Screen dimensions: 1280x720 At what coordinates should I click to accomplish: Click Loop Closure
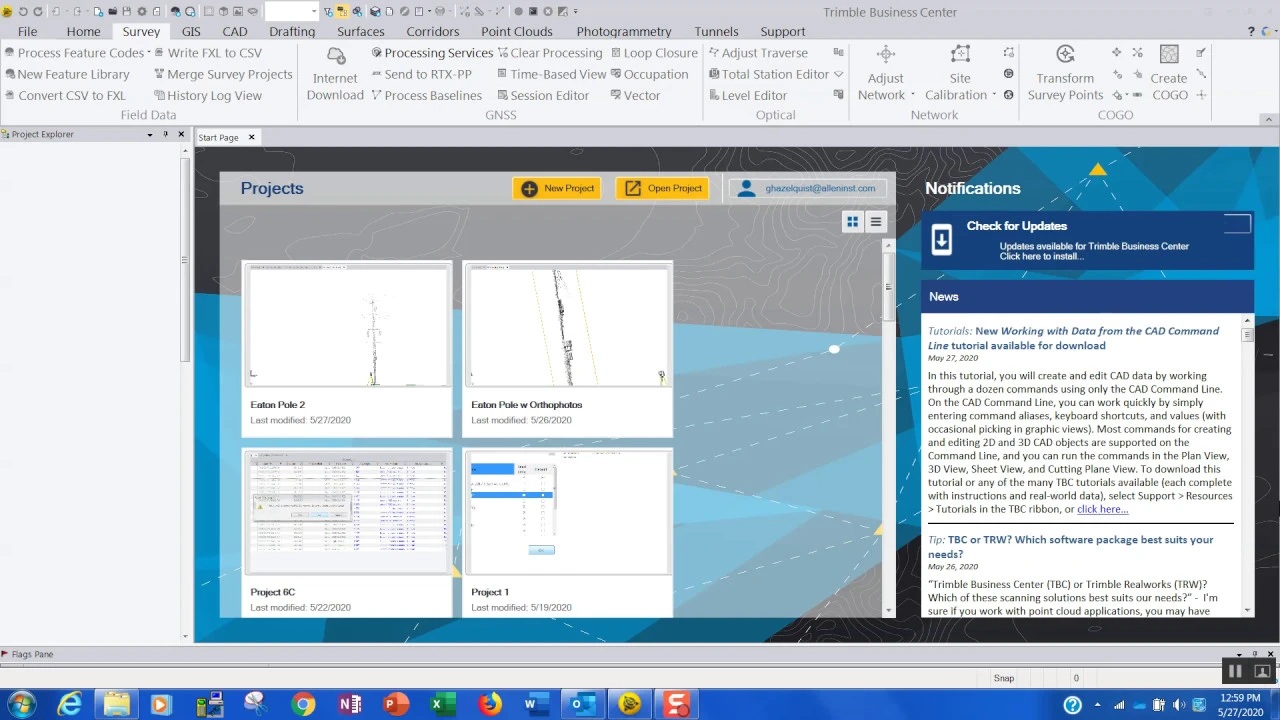click(x=654, y=53)
